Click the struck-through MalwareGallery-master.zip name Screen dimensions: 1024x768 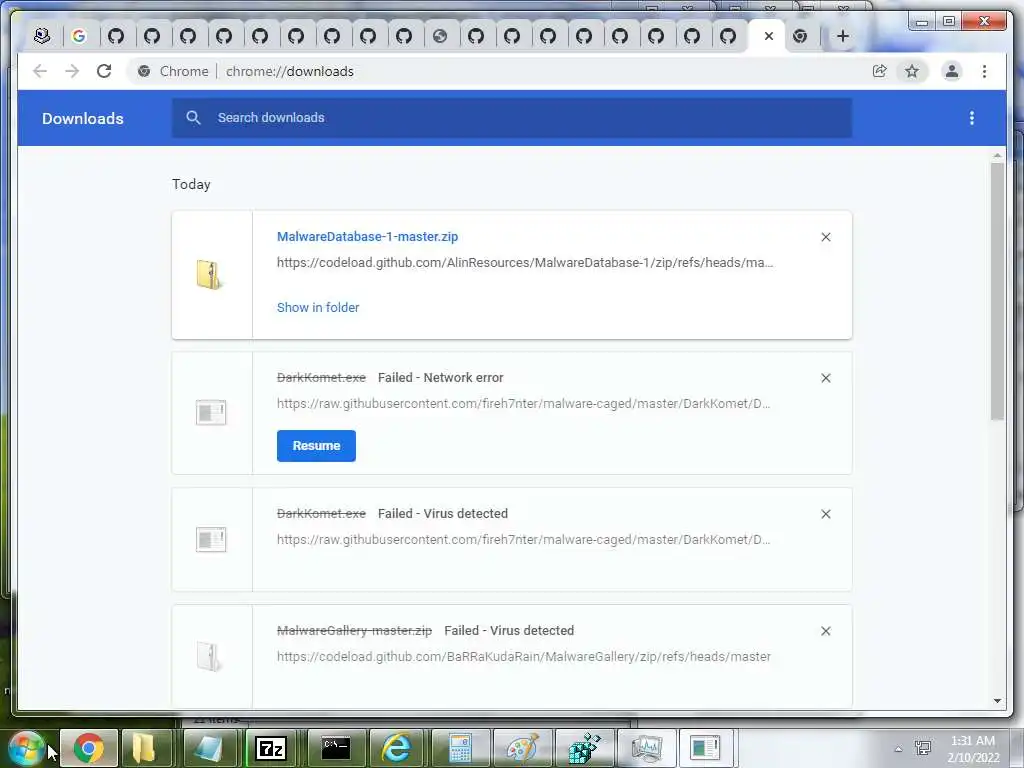click(x=355, y=630)
